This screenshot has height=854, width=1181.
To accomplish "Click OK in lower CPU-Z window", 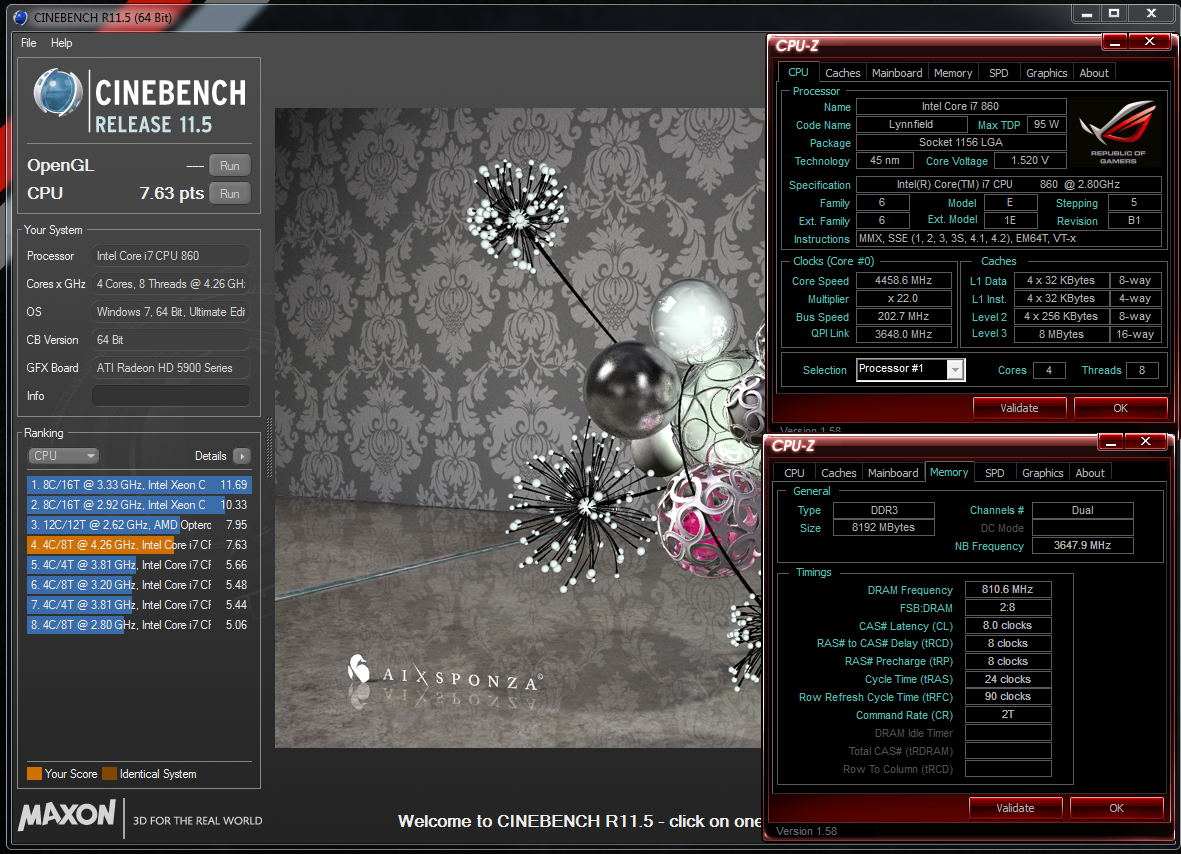I will coord(1116,808).
